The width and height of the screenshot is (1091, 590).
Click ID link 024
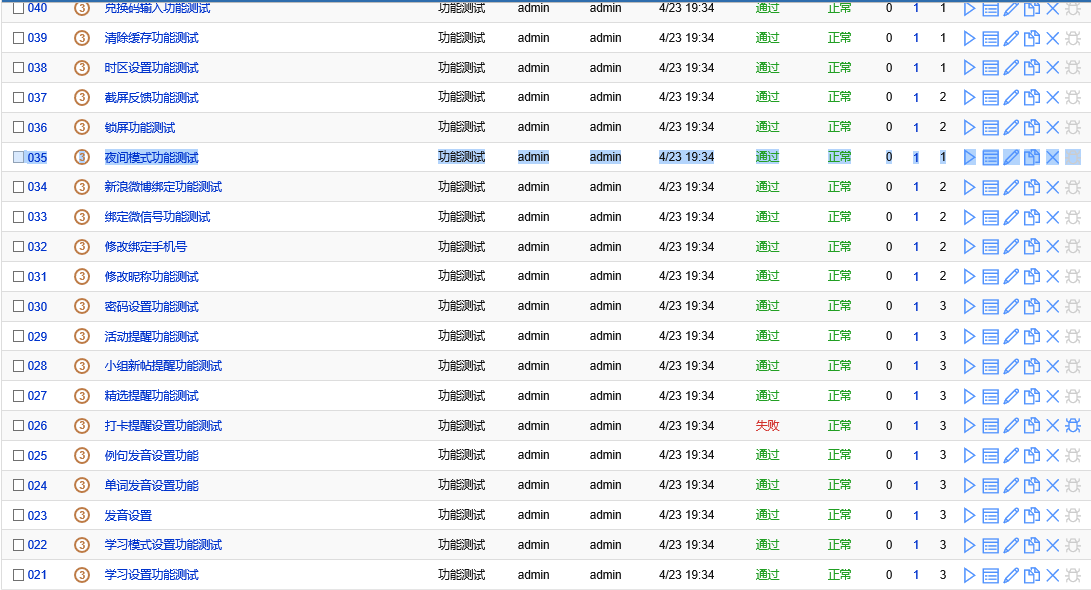[x=38, y=486]
